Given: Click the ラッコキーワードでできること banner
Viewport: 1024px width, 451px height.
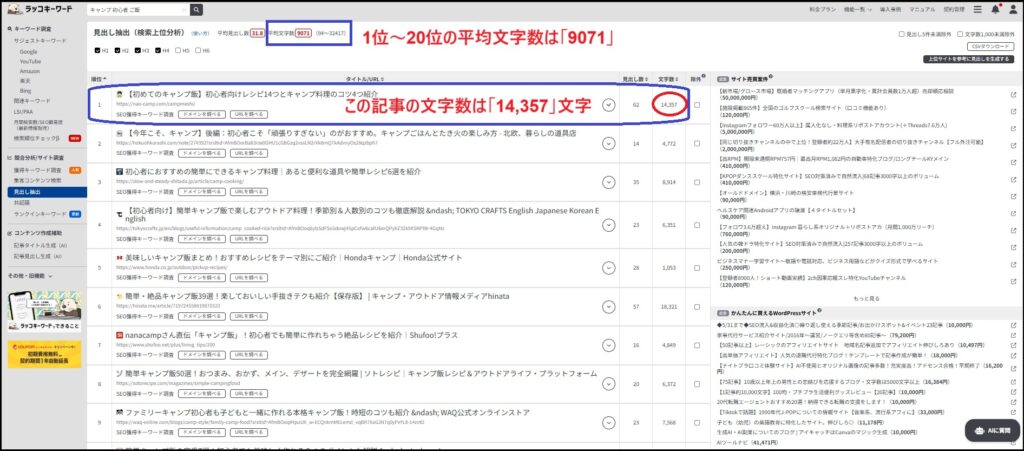Looking at the screenshot, I should (44, 311).
